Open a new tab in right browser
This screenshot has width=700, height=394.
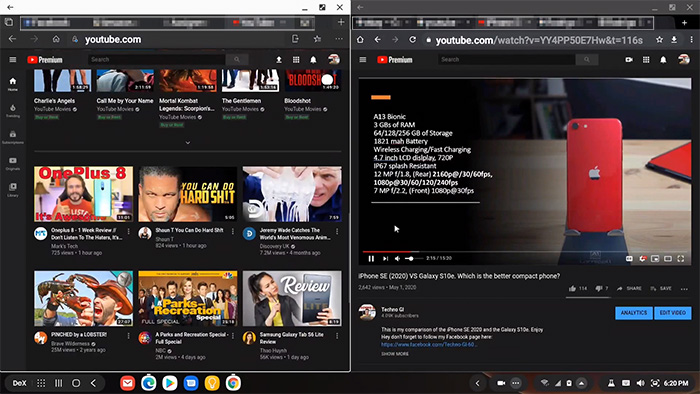click(684, 22)
